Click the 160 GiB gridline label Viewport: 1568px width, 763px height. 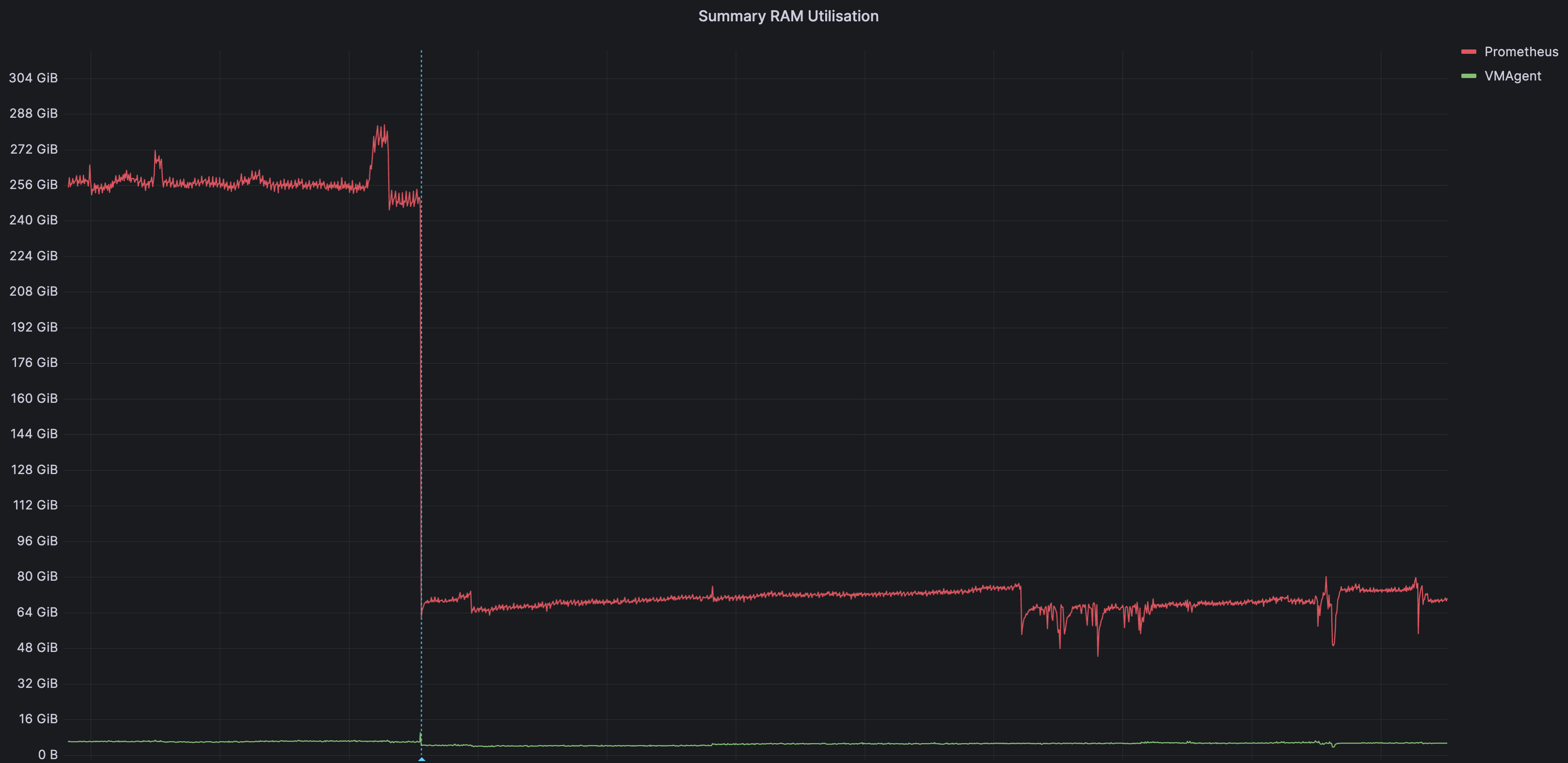(x=33, y=398)
